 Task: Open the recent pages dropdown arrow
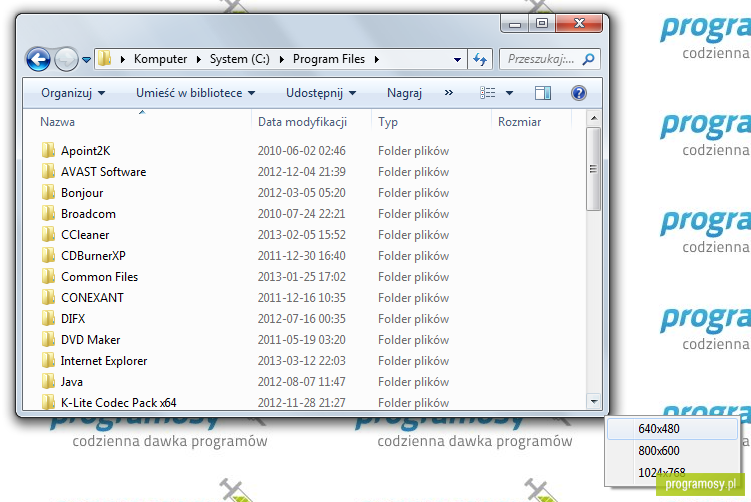tap(86, 60)
